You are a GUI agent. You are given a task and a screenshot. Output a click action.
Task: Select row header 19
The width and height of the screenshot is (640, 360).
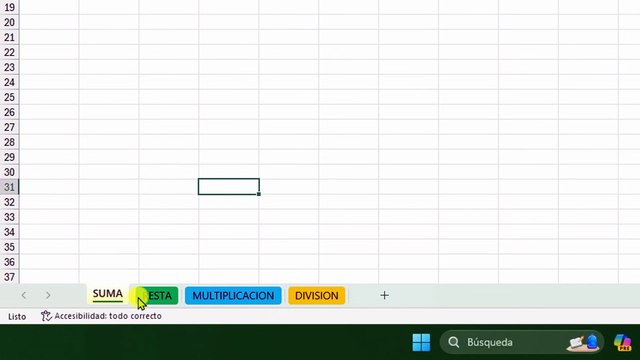[x=9, y=7]
